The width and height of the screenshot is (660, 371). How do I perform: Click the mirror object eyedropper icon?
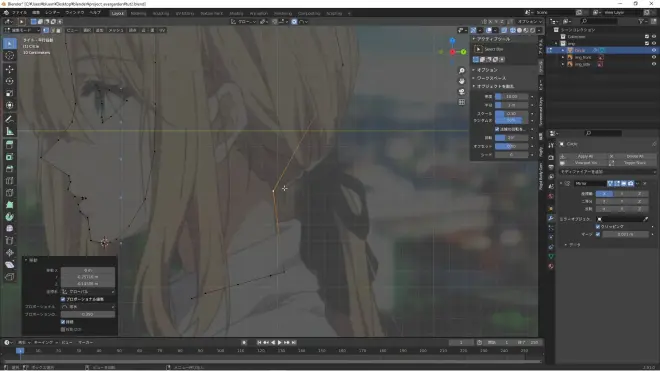(646, 219)
